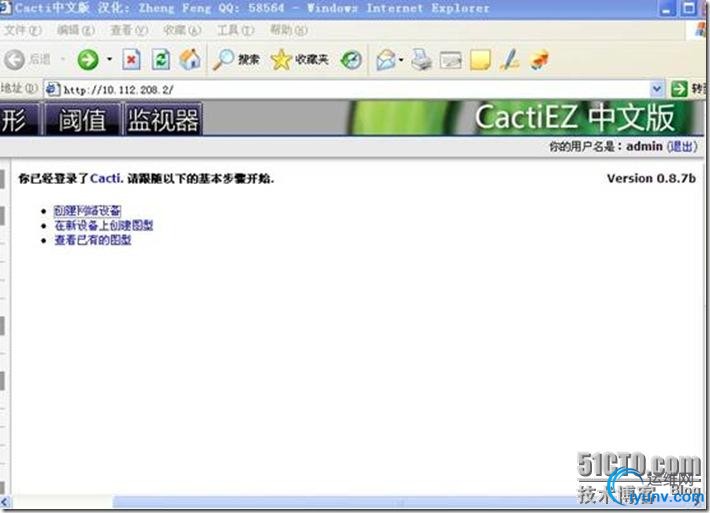Open the 工具 menu
This screenshot has width=710, height=513.
[235, 30]
